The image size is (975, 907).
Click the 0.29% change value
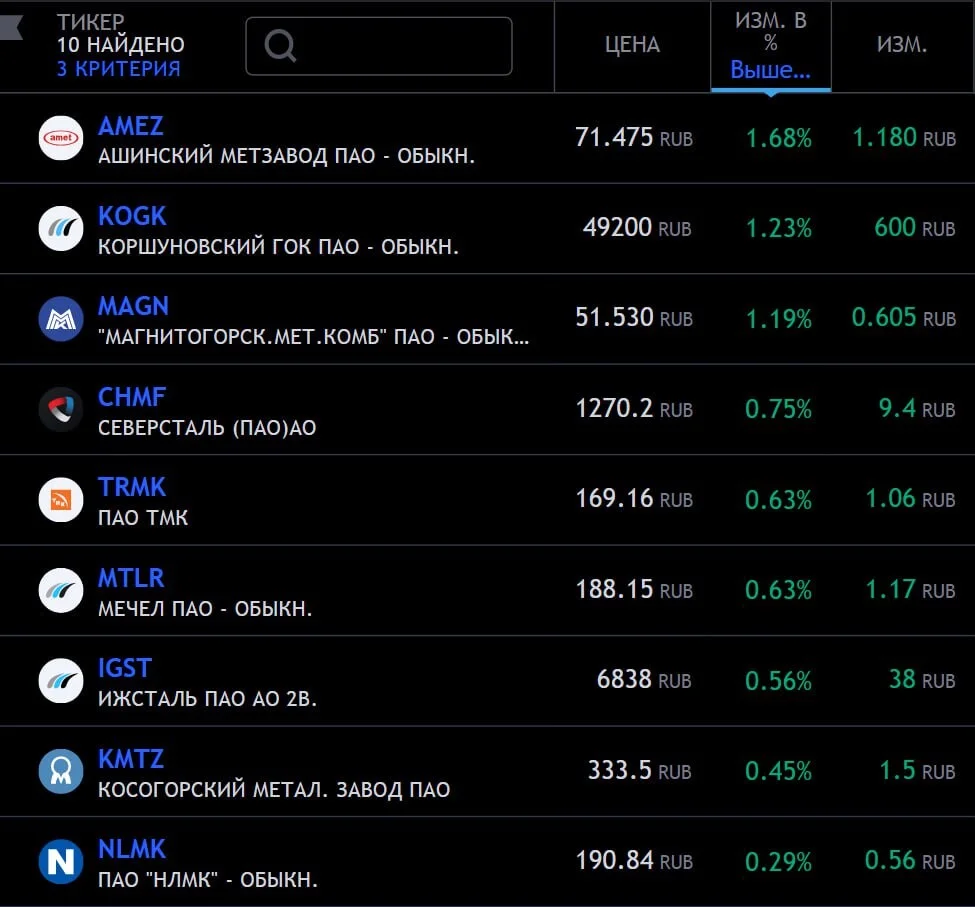pyautogui.click(x=779, y=862)
